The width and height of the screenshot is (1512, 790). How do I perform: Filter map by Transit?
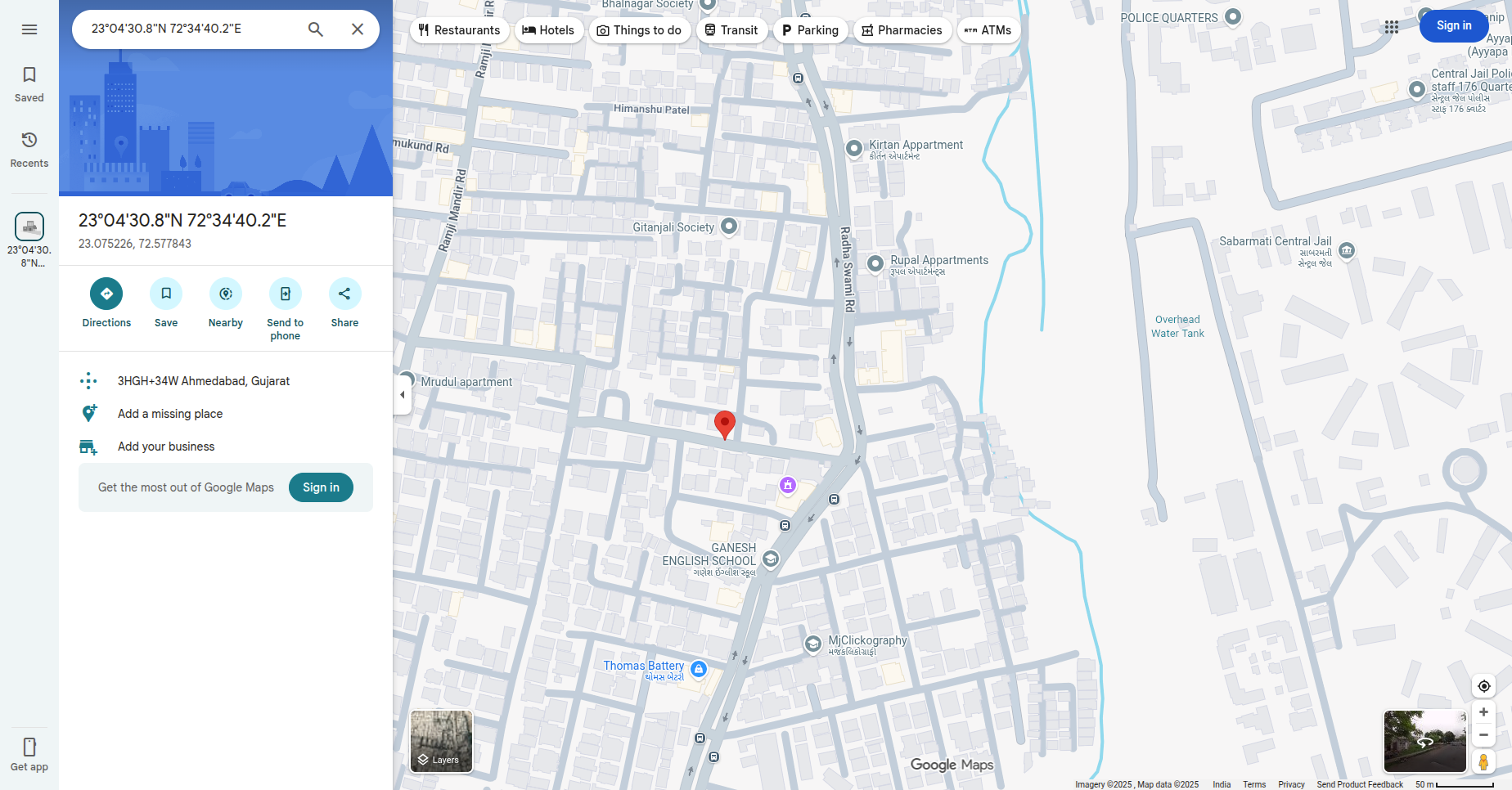coord(731,30)
